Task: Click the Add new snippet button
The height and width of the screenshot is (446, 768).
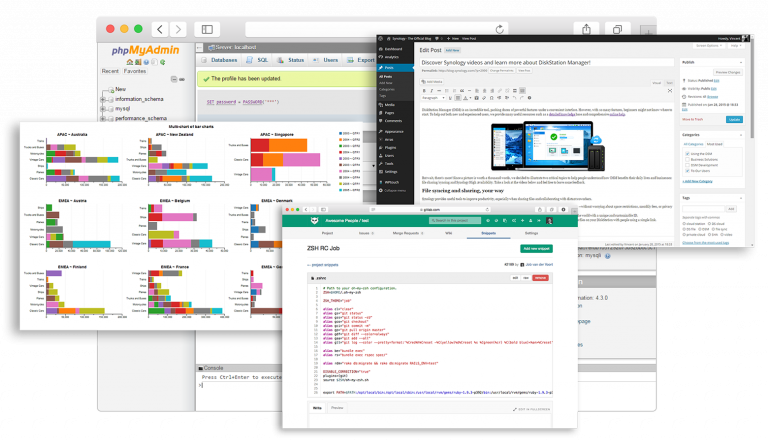Action: coord(536,249)
